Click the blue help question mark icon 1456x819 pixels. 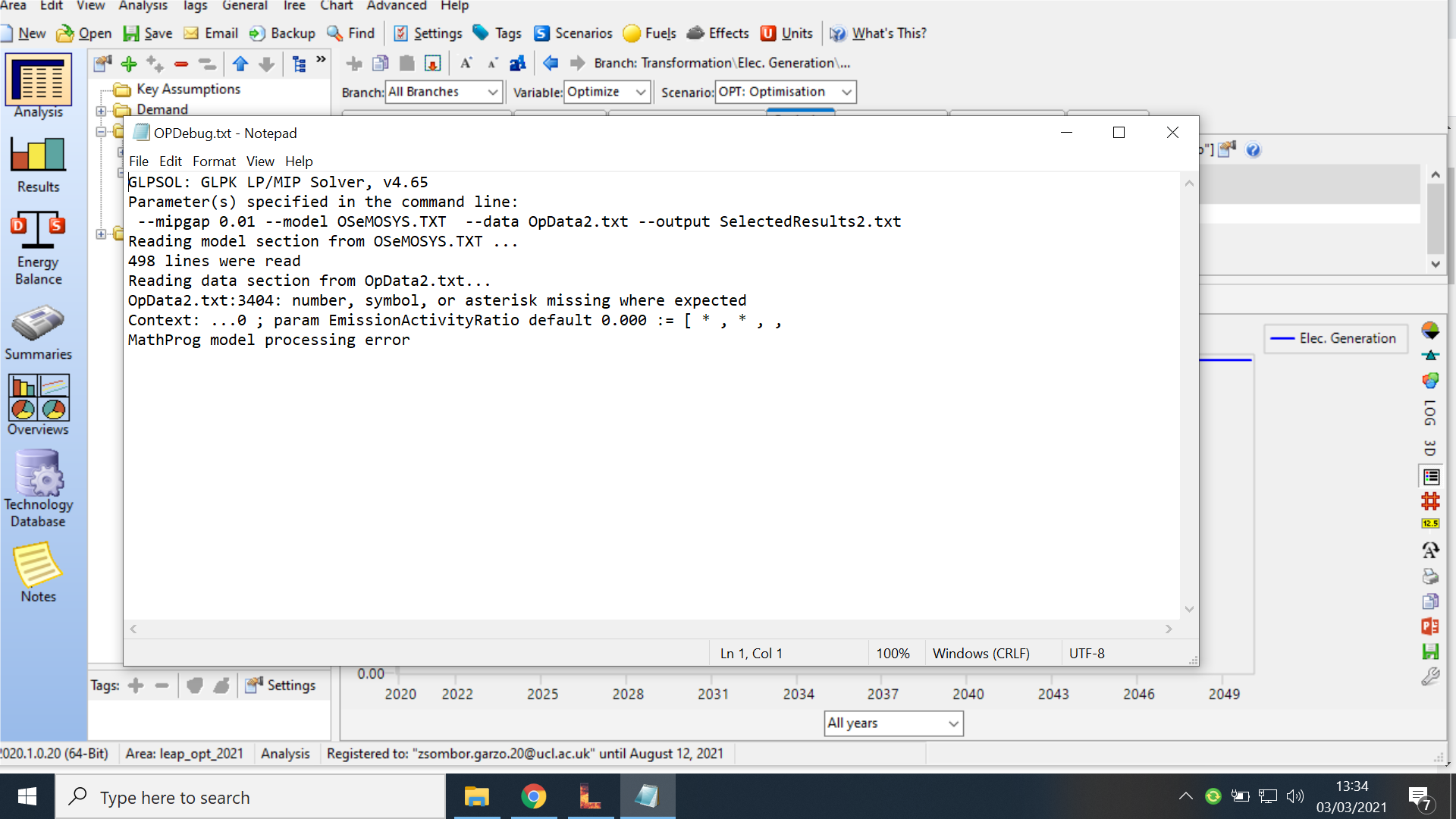click(x=1253, y=150)
